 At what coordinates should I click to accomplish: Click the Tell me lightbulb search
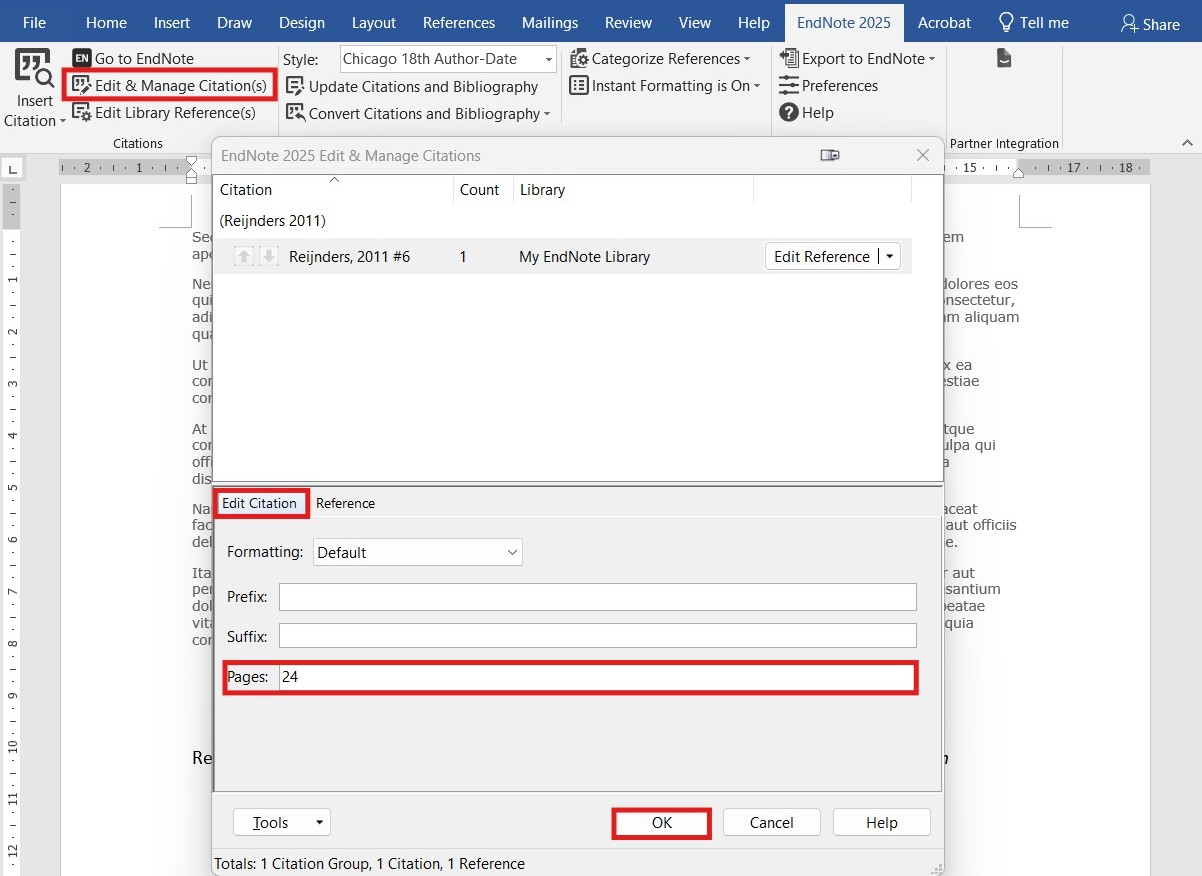tap(1034, 22)
